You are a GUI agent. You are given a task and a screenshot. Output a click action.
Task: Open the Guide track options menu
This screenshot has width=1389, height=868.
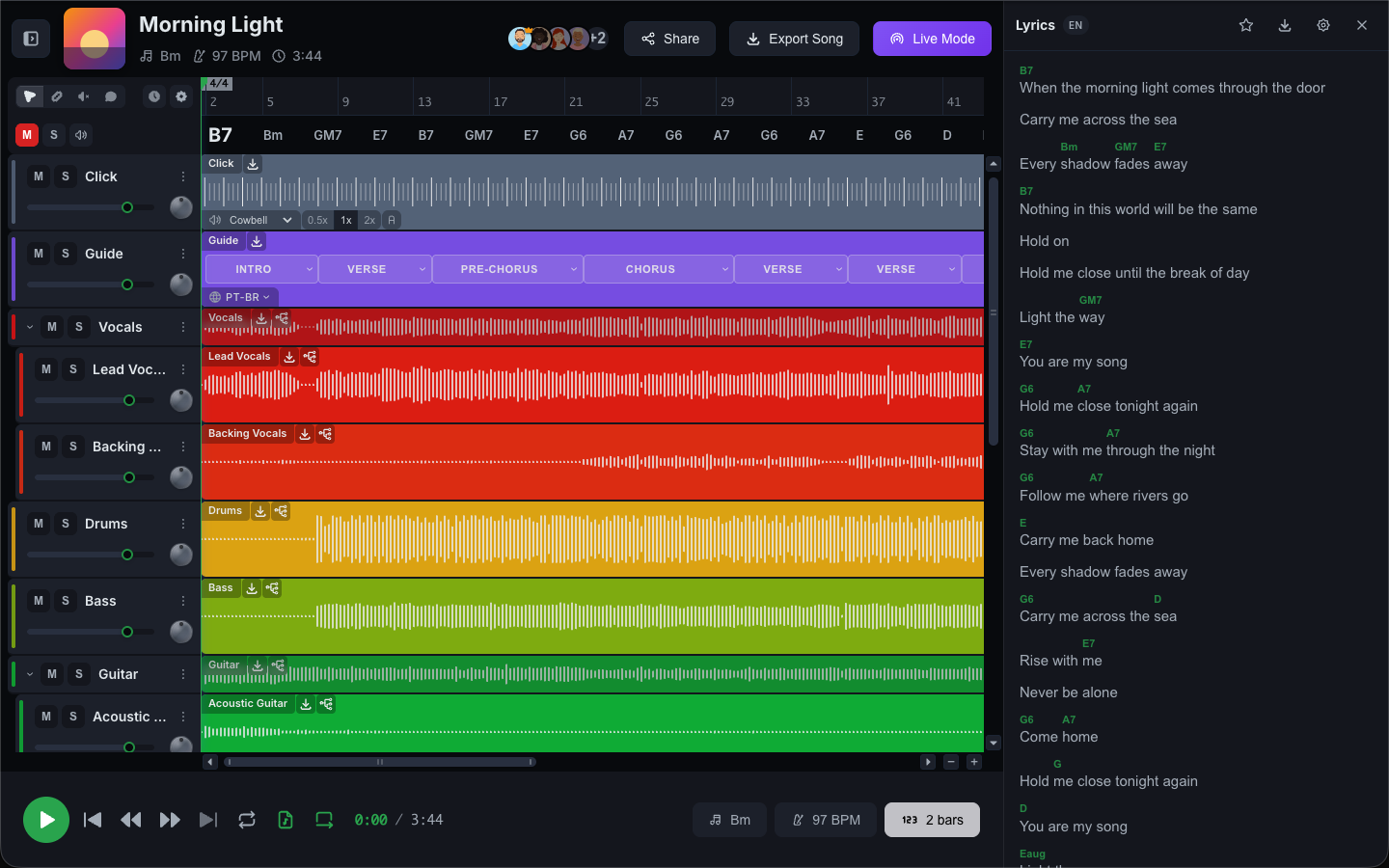point(183,254)
